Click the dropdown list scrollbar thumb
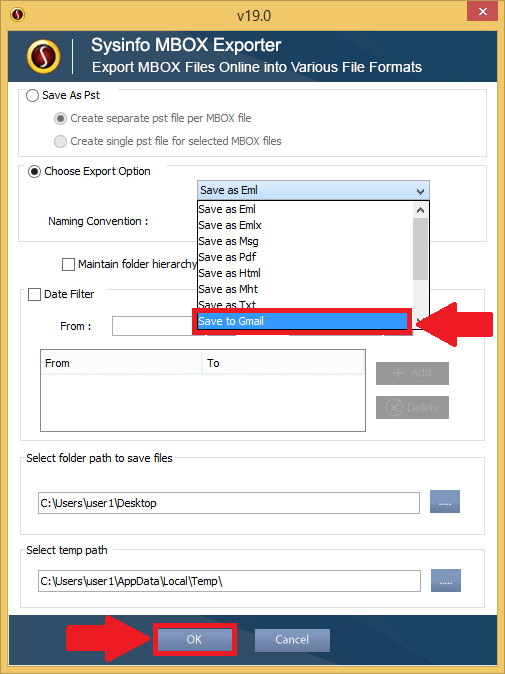The width and height of the screenshot is (505, 674). [420, 249]
